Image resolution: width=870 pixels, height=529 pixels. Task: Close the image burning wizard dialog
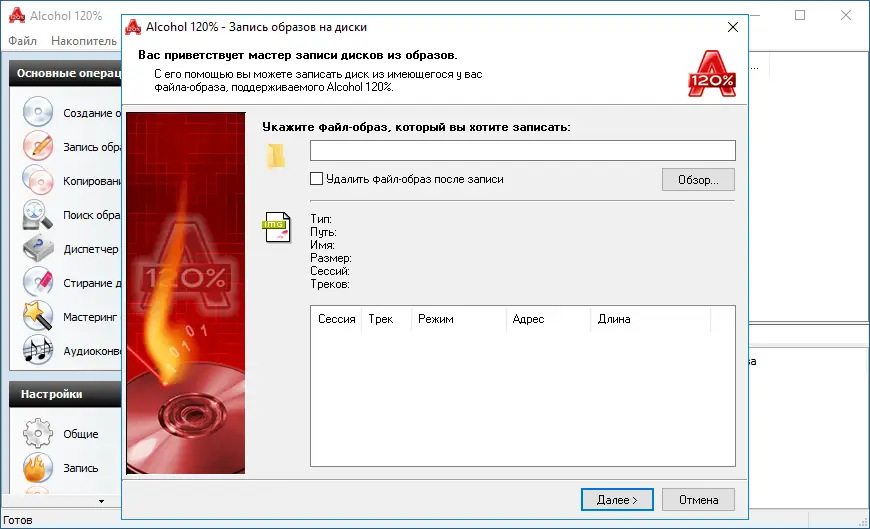732,27
